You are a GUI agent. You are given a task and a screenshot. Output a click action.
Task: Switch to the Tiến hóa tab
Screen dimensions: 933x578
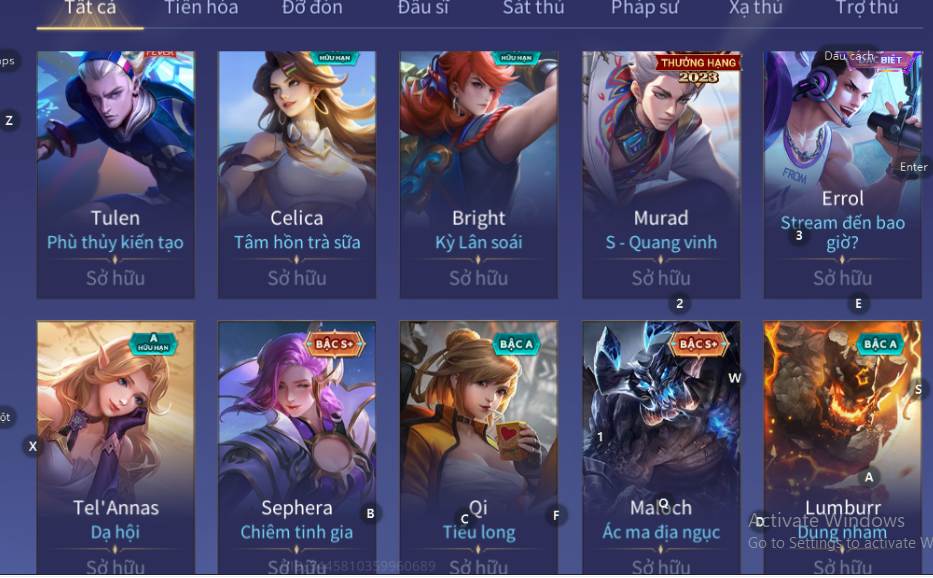[x=201, y=8]
